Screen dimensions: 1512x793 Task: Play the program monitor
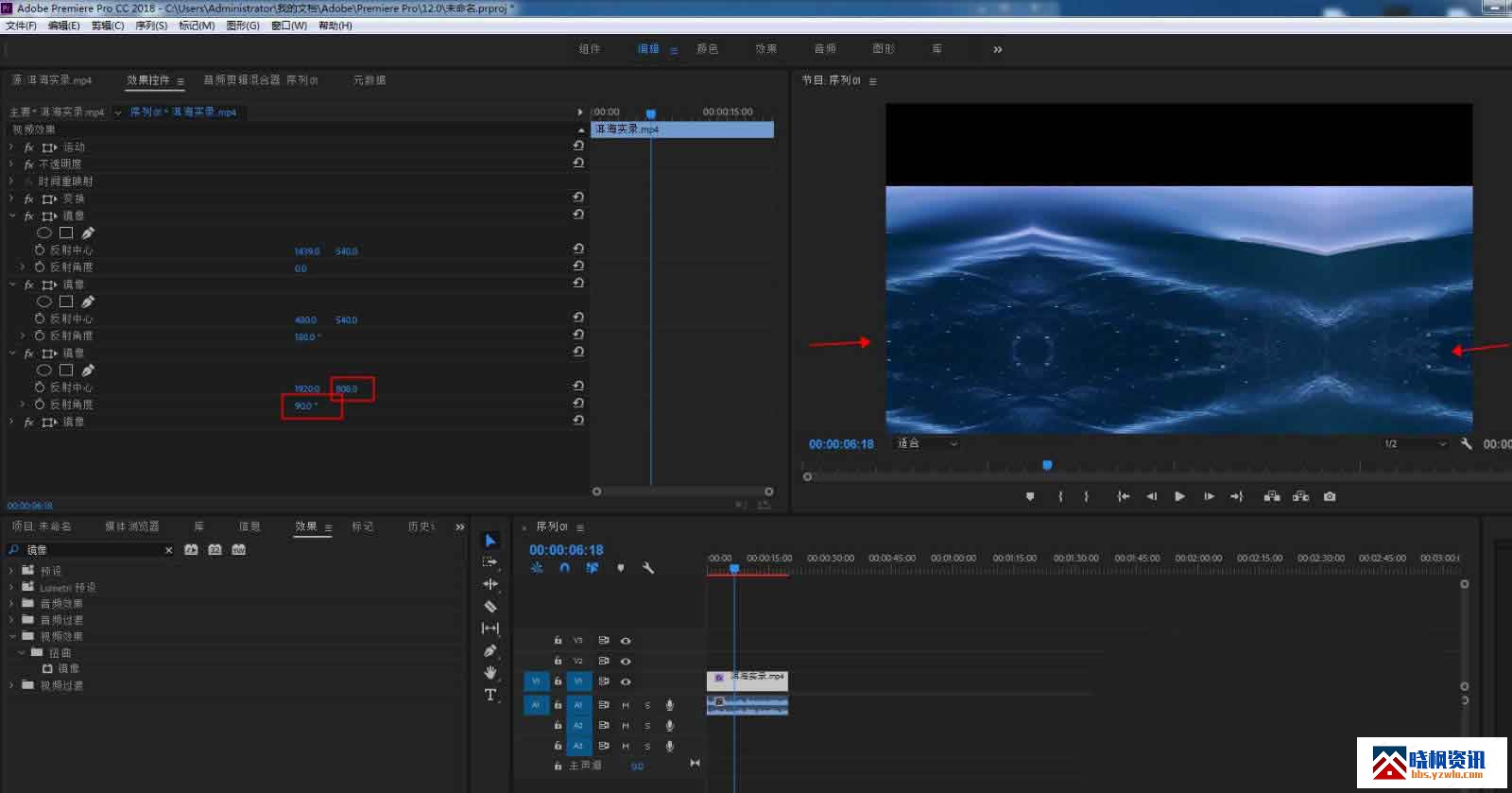tap(1179, 496)
